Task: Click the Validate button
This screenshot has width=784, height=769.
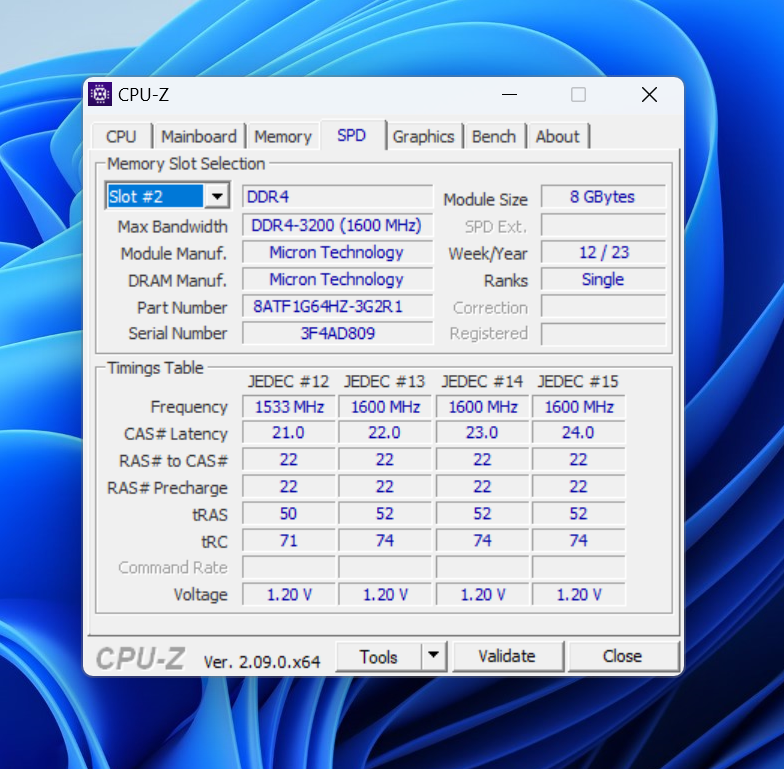Action: pyautogui.click(x=508, y=656)
